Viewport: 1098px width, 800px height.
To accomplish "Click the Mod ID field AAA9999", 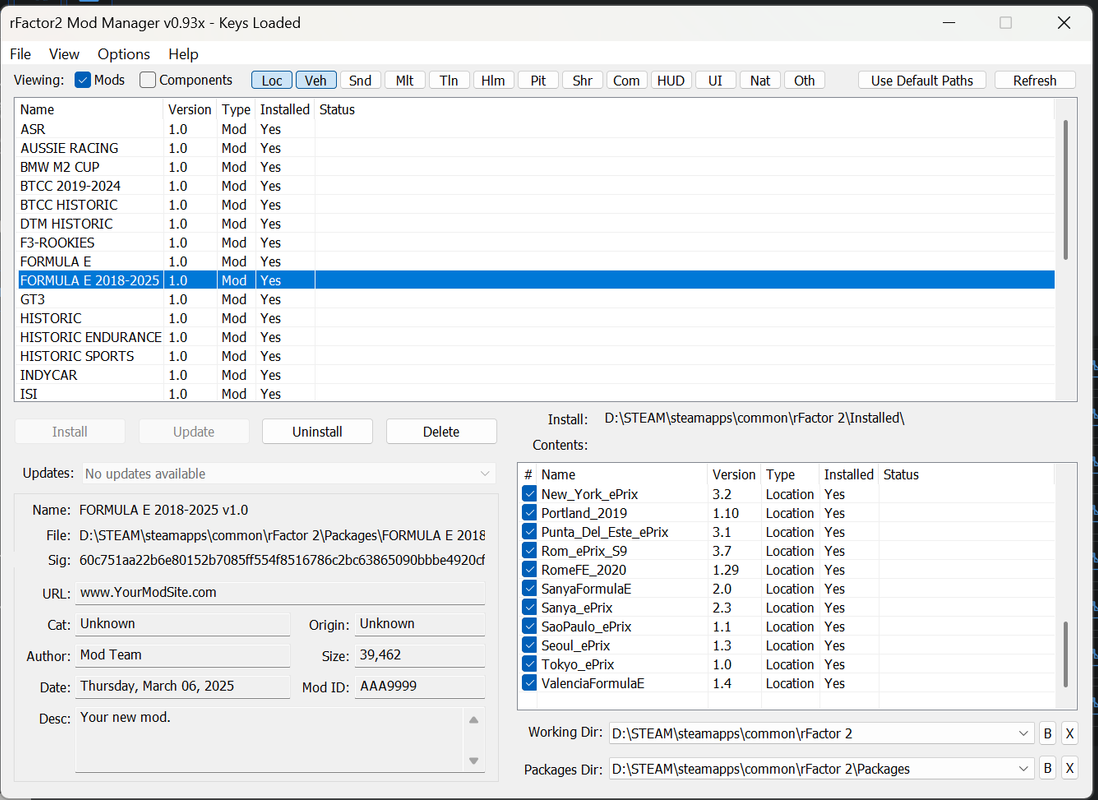I will point(419,687).
